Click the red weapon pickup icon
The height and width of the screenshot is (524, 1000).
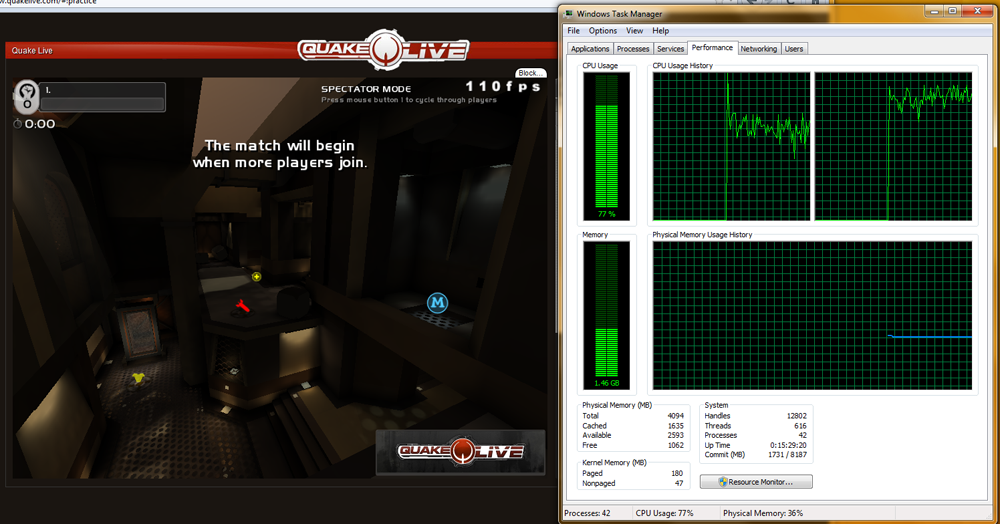242,306
